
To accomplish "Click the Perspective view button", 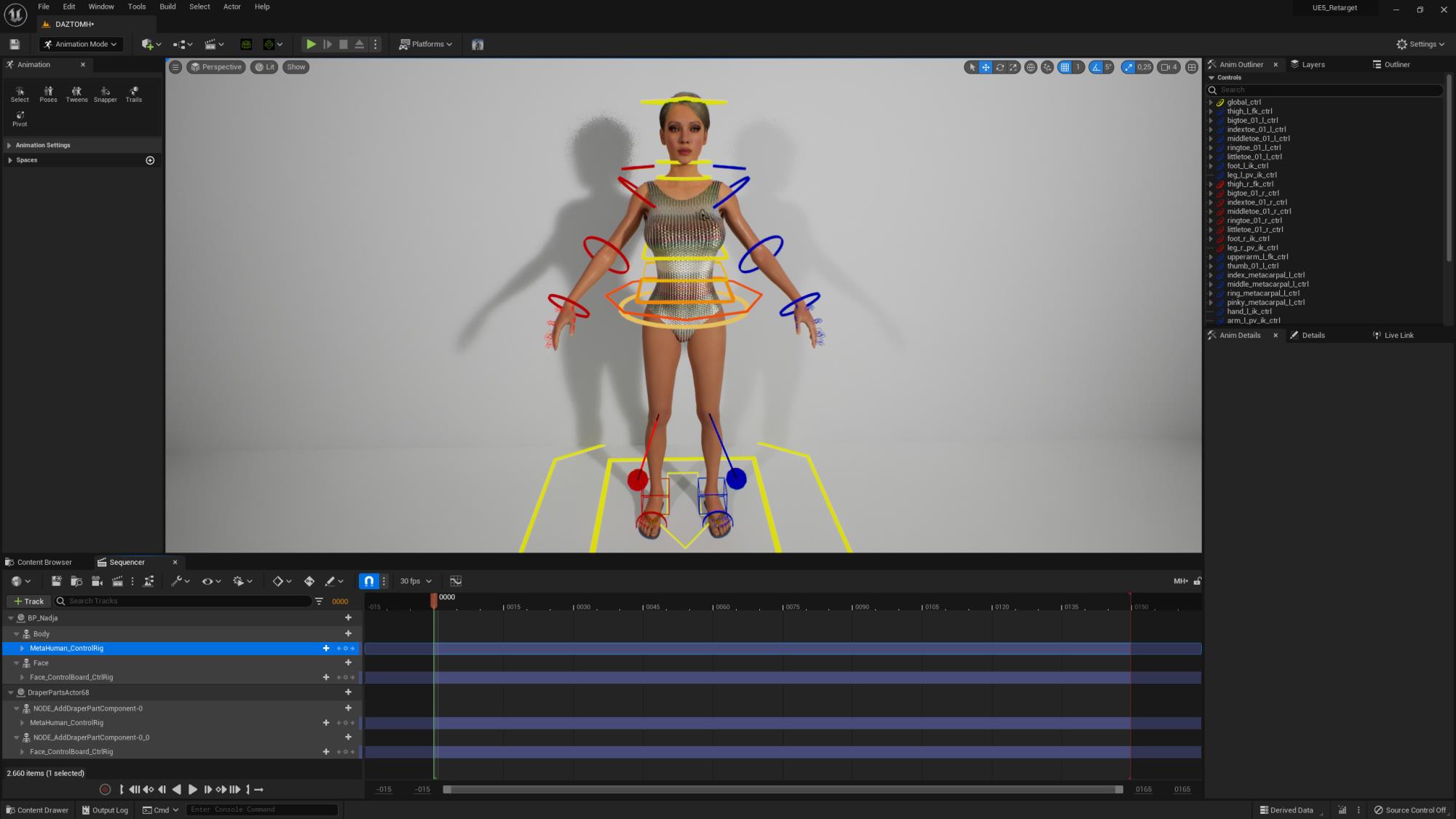I will [216, 67].
